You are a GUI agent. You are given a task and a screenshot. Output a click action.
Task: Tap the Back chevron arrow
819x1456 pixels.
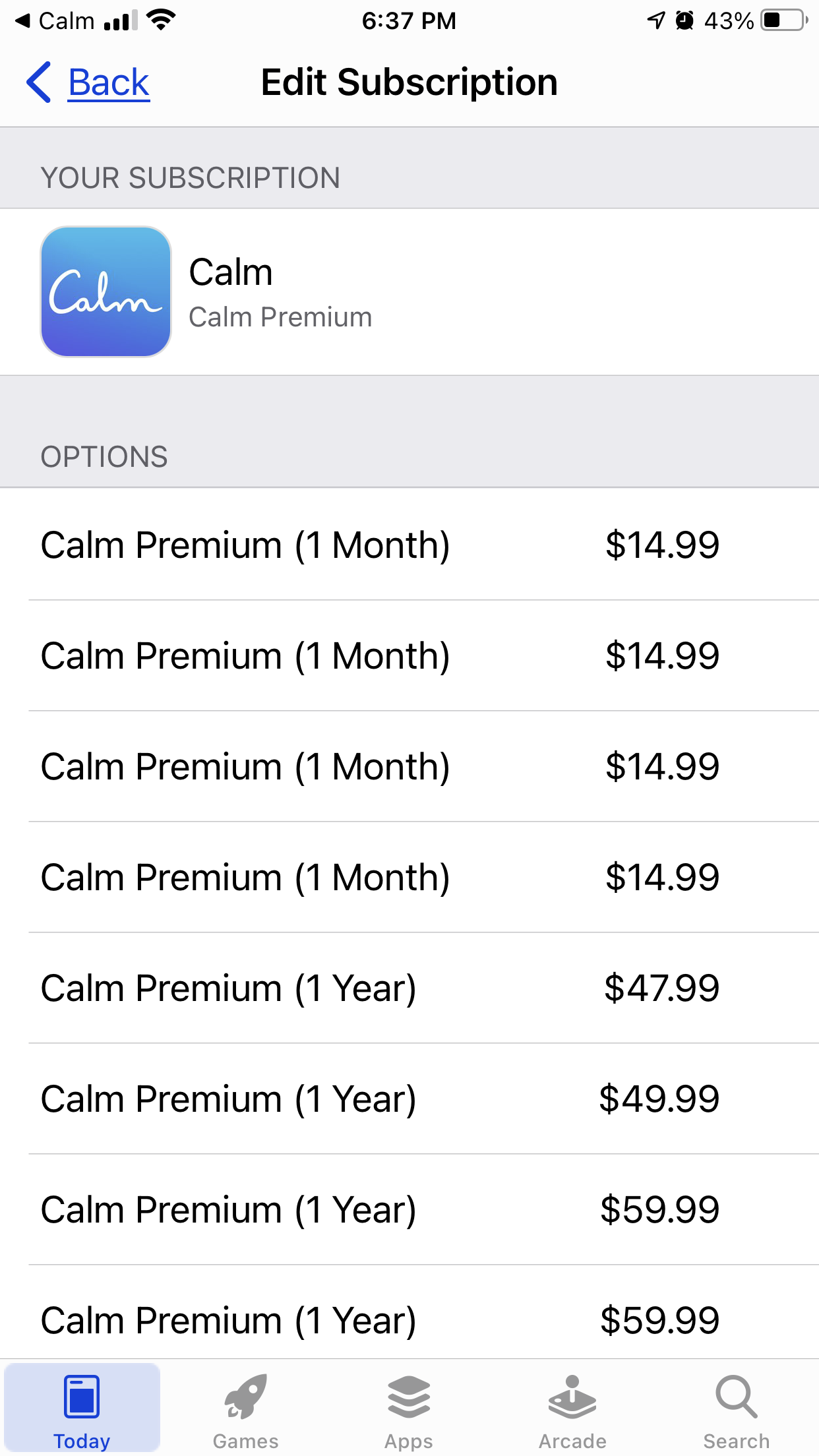click(x=39, y=82)
